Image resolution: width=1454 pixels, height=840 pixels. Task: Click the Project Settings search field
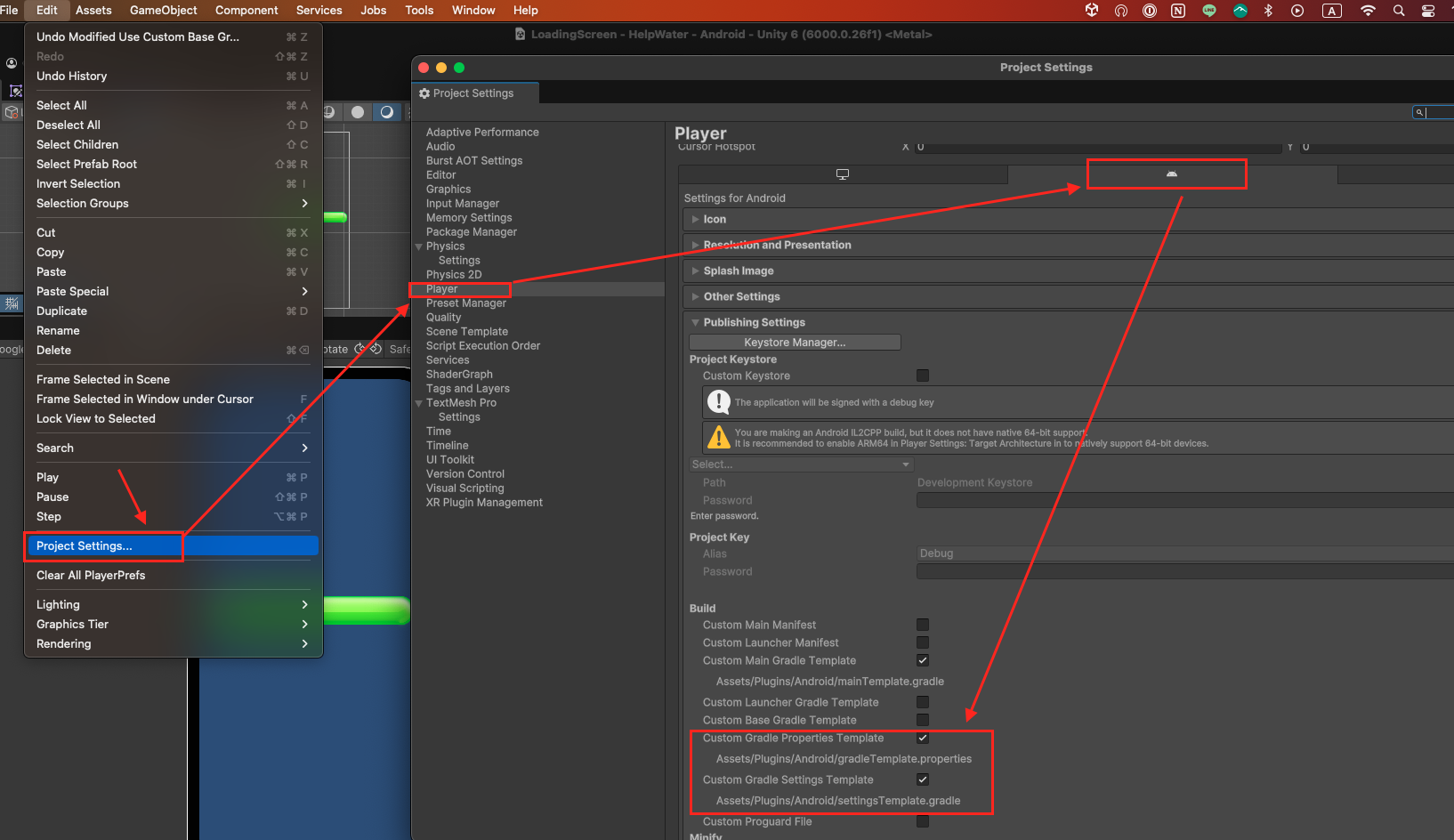pyautogui.click(x=1434, y=112)
